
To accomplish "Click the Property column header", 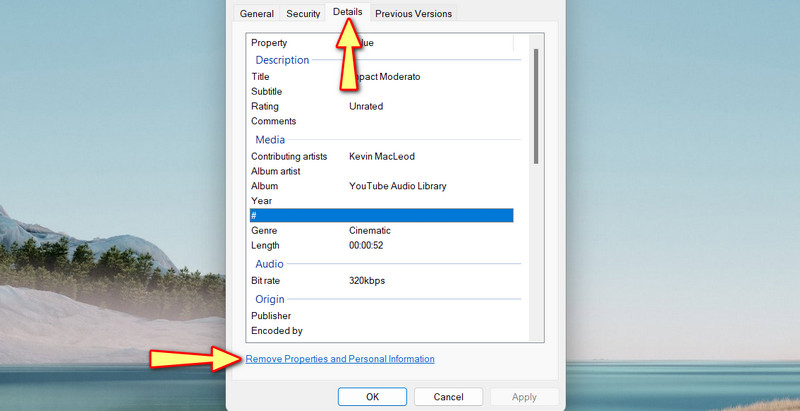I will tap(269, 43).
